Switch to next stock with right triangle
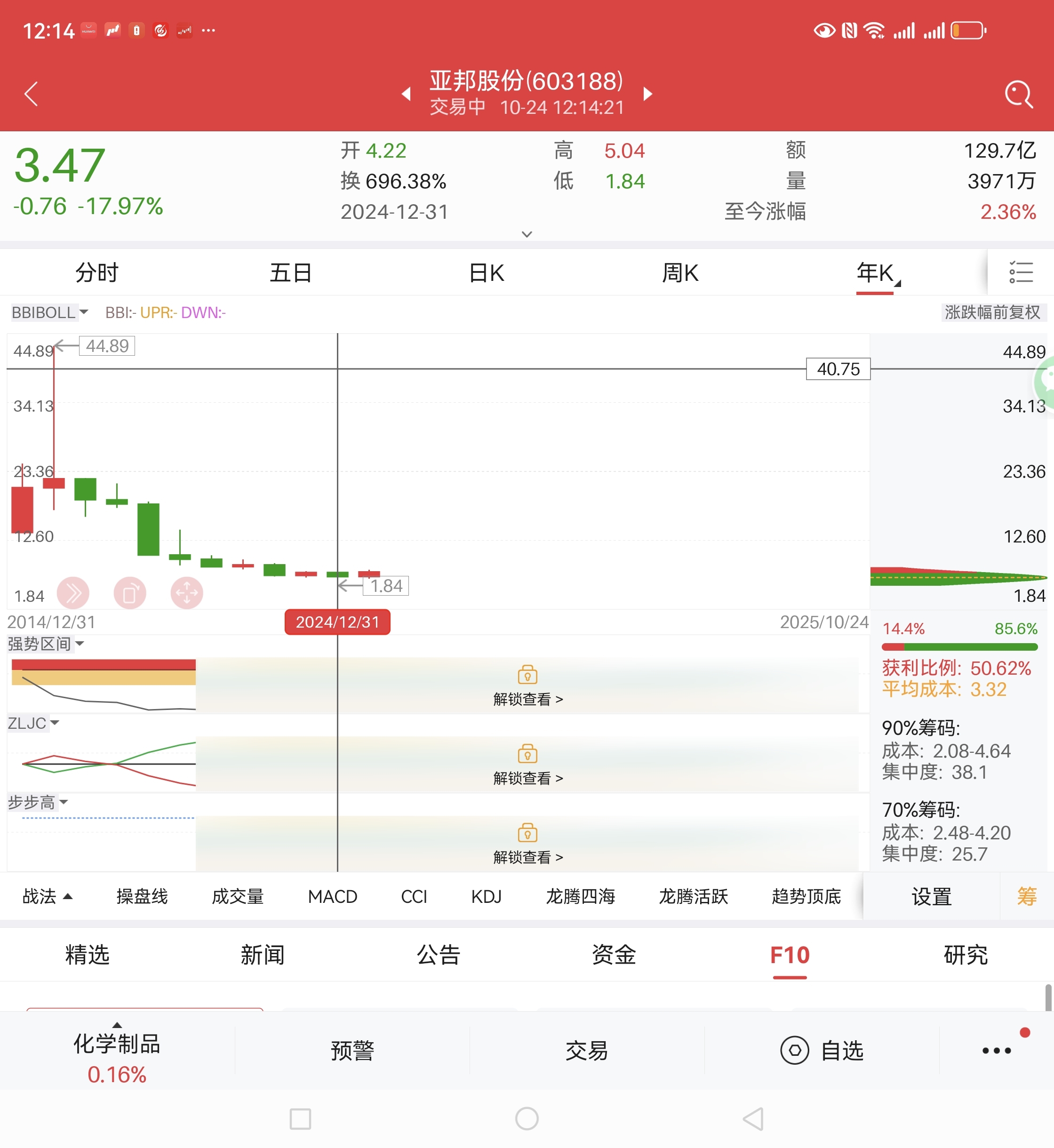Image resolution: width=1054 pixels, height=1148 pixels. pyautogui.click(x=647, y=94)
